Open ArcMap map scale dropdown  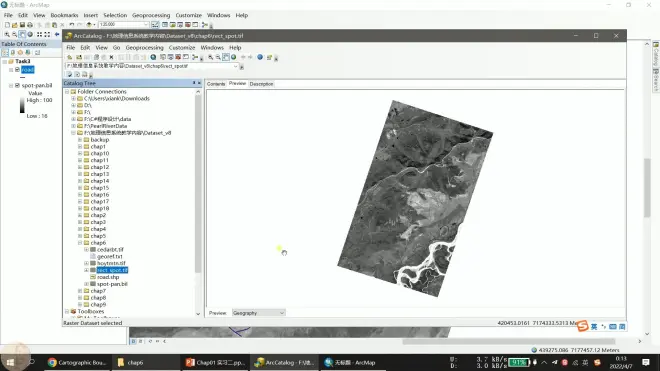coord(146,25)
